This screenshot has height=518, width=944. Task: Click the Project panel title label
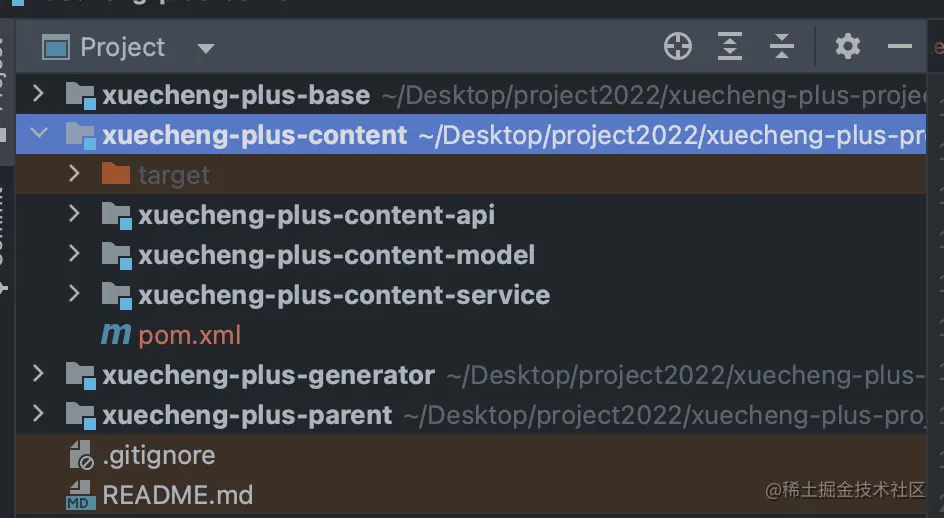pos(122,47)
